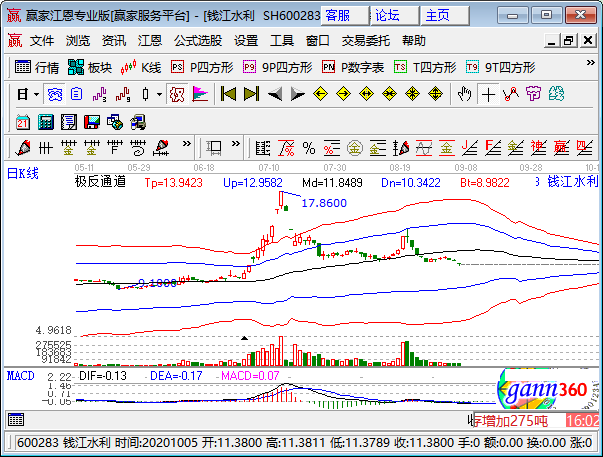This screenshot has width=603, height=457.
Task: Open the 江恩 menu
Action: click(150, 41)
